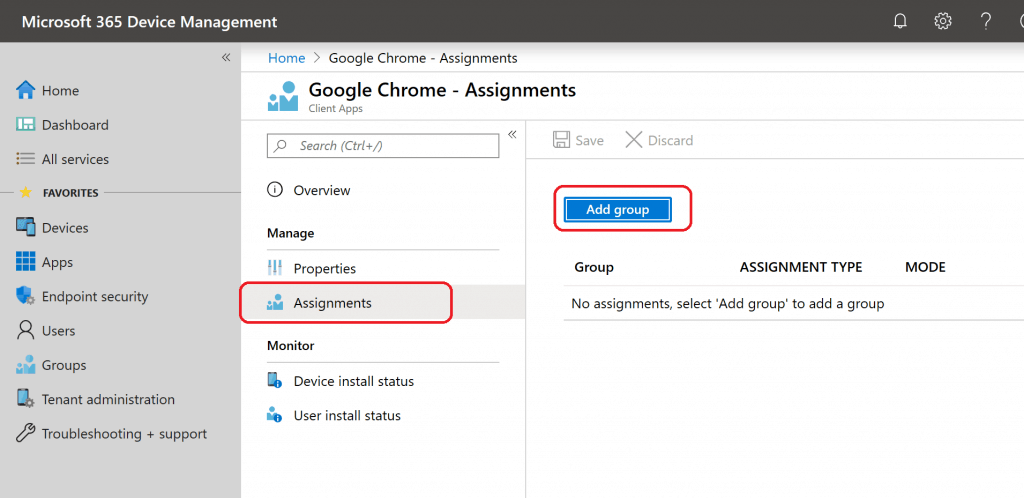Click the Home house icon in sidebar
Viewport: 1024px width, 498px height.
click(x=25, y=90)
